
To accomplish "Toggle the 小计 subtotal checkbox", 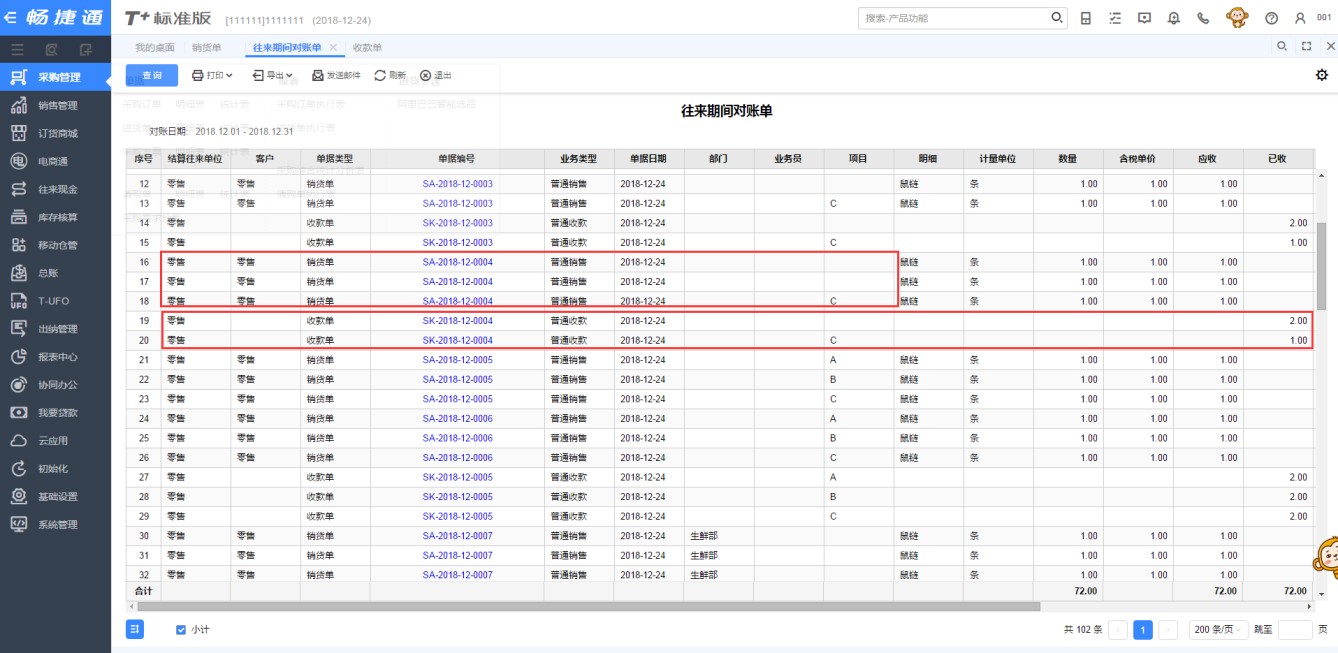I will click(181, 630).
